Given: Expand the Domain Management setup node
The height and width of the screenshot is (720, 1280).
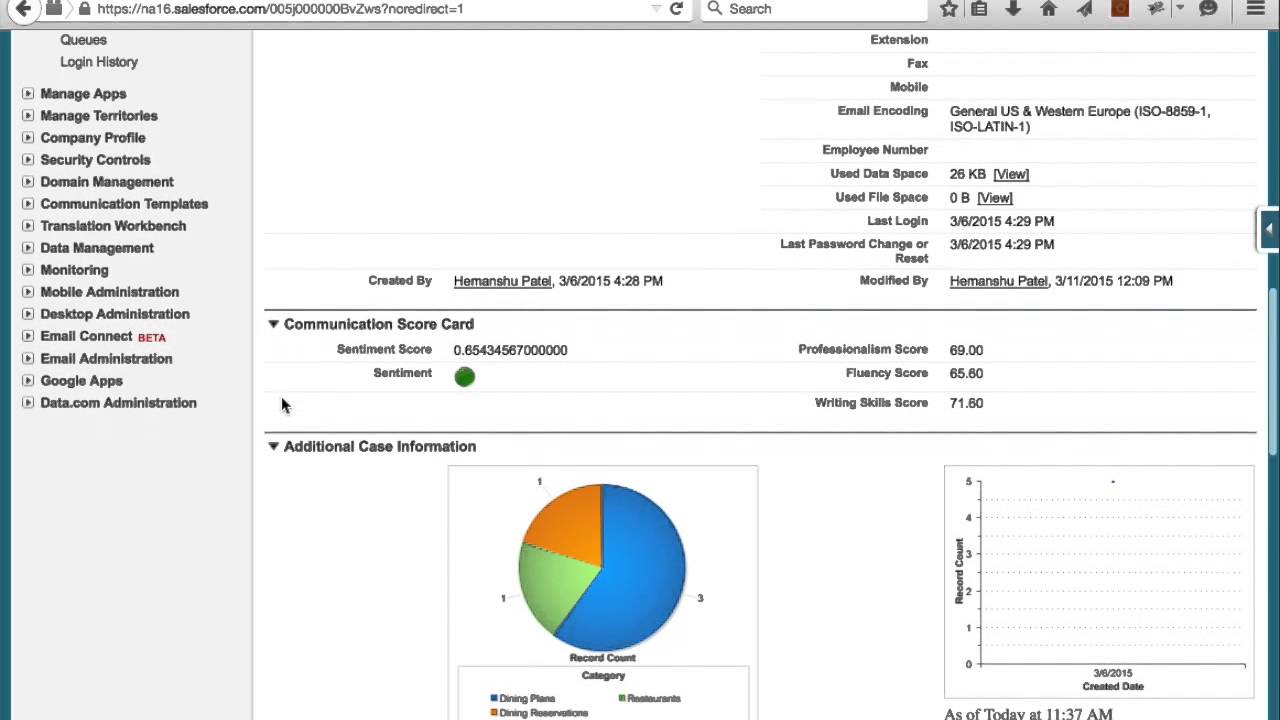Looking at the screenshot, I should [28, 182].
